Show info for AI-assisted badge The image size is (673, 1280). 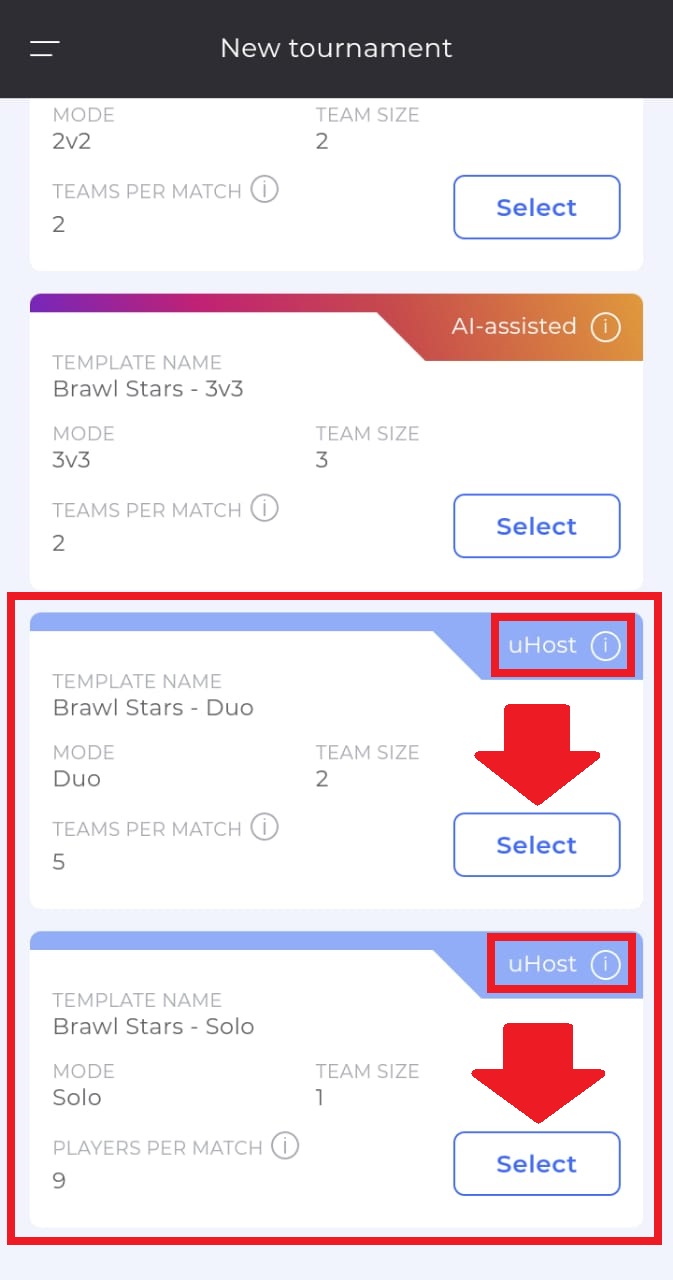coord(605,326)
